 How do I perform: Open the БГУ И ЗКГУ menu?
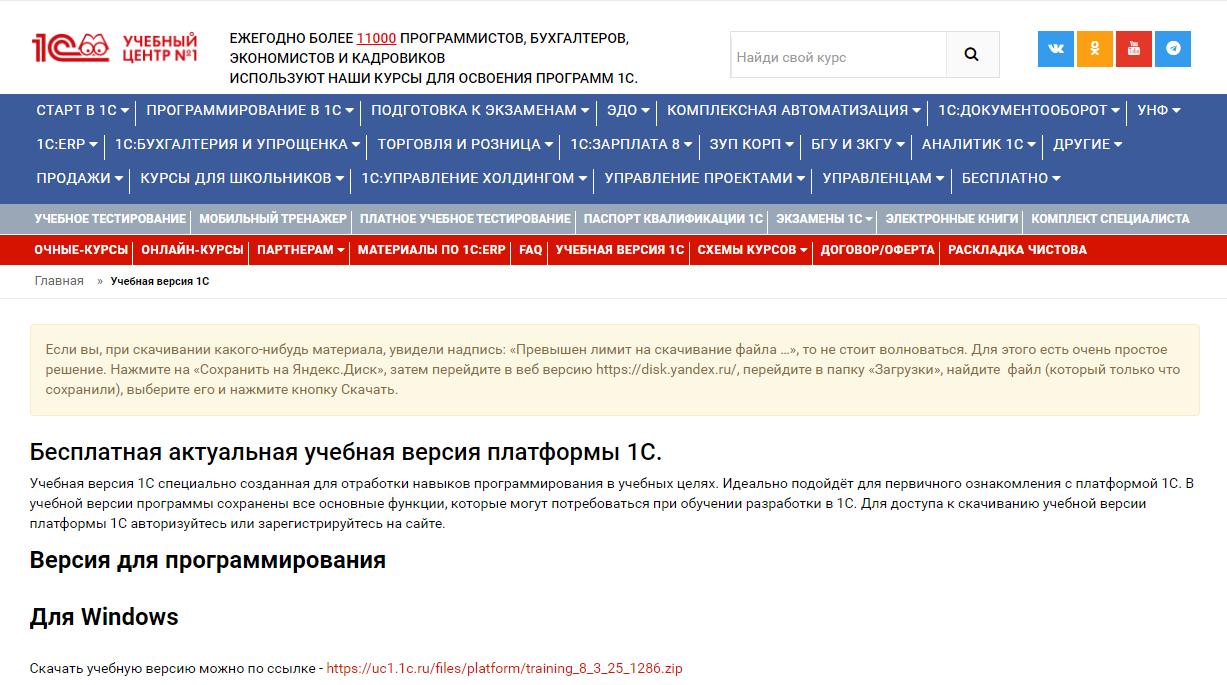pyautogui.click(x=858, y=144)
